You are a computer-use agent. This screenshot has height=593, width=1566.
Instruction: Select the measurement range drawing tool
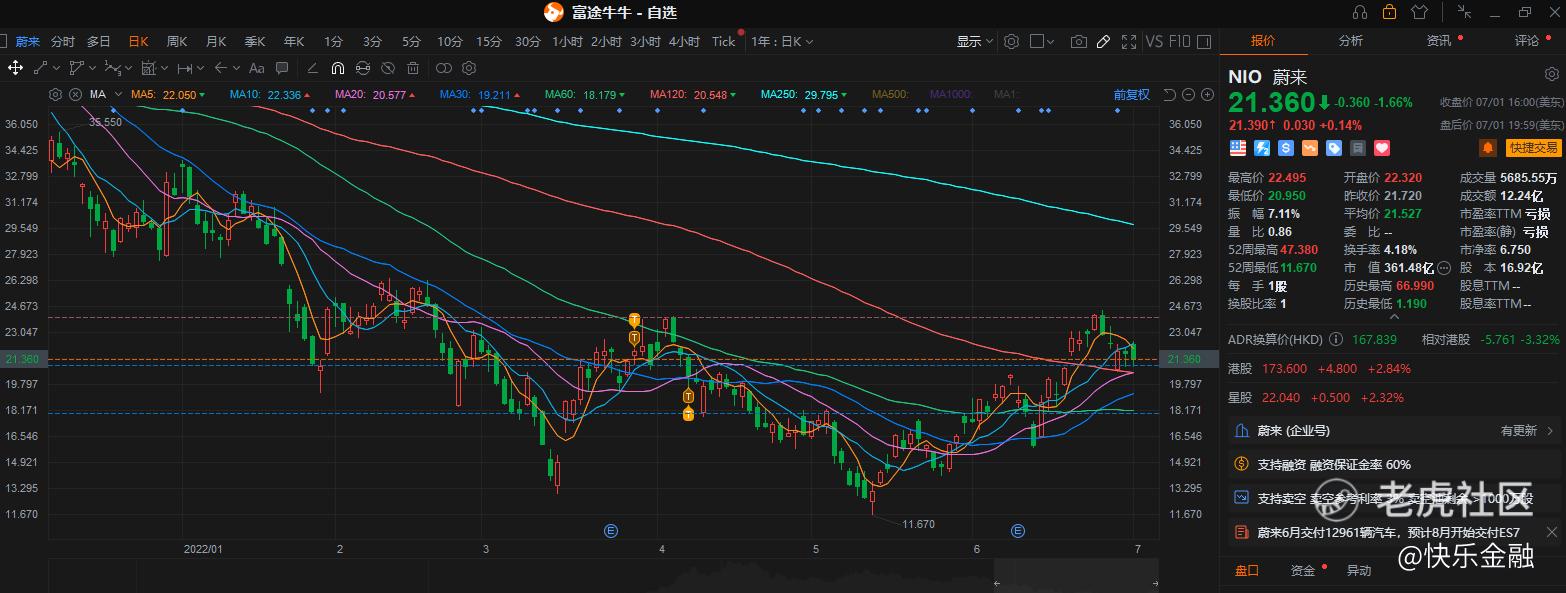coord(148,68)
